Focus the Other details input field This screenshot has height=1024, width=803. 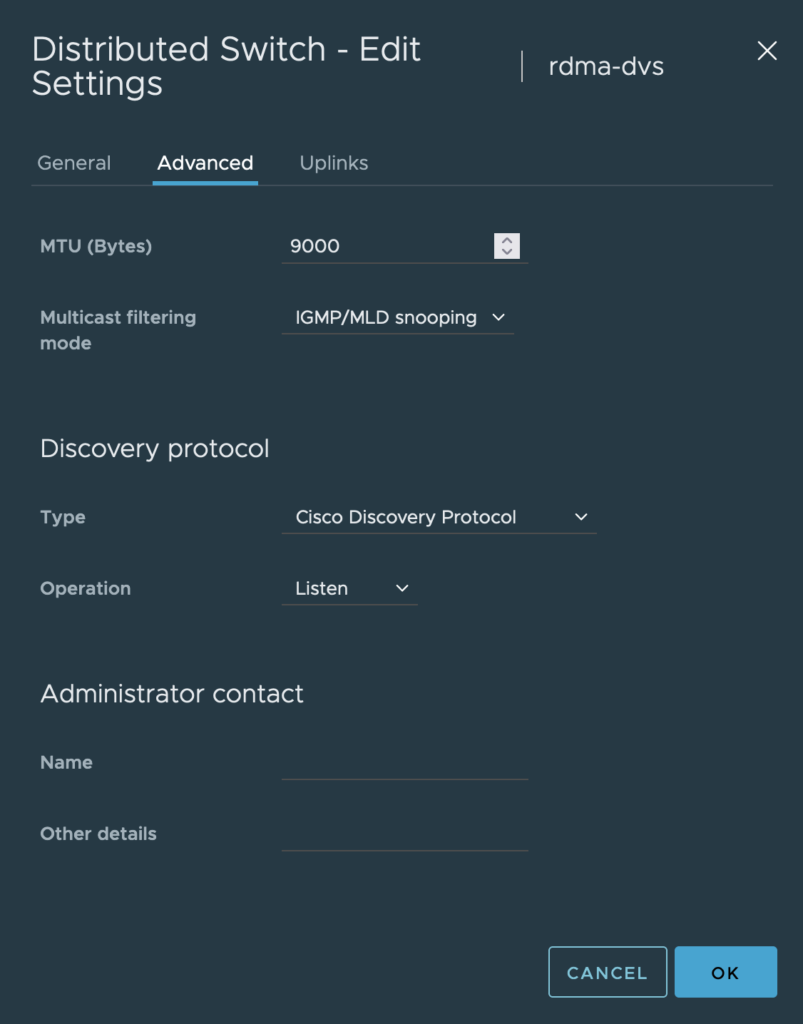coord(405,834)
